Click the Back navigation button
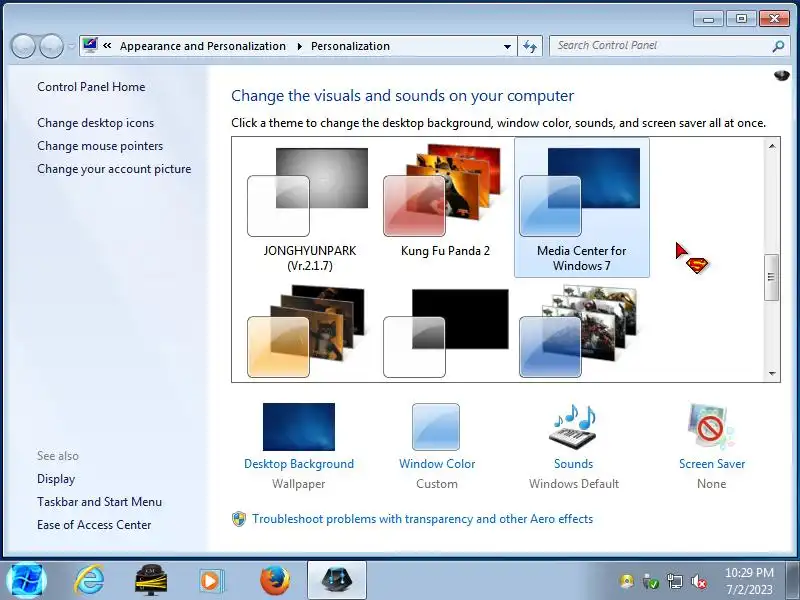The width and height of the screenshot is (800, 600). pos(23,46)
